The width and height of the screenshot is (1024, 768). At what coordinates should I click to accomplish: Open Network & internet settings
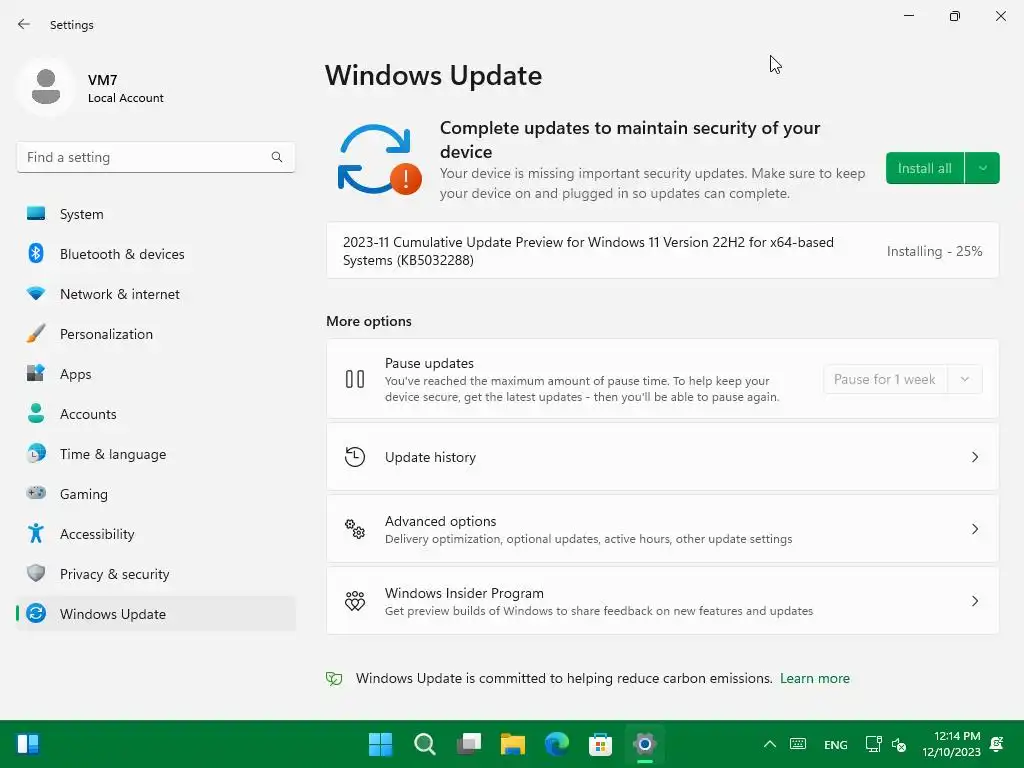[x=156, y=293]
